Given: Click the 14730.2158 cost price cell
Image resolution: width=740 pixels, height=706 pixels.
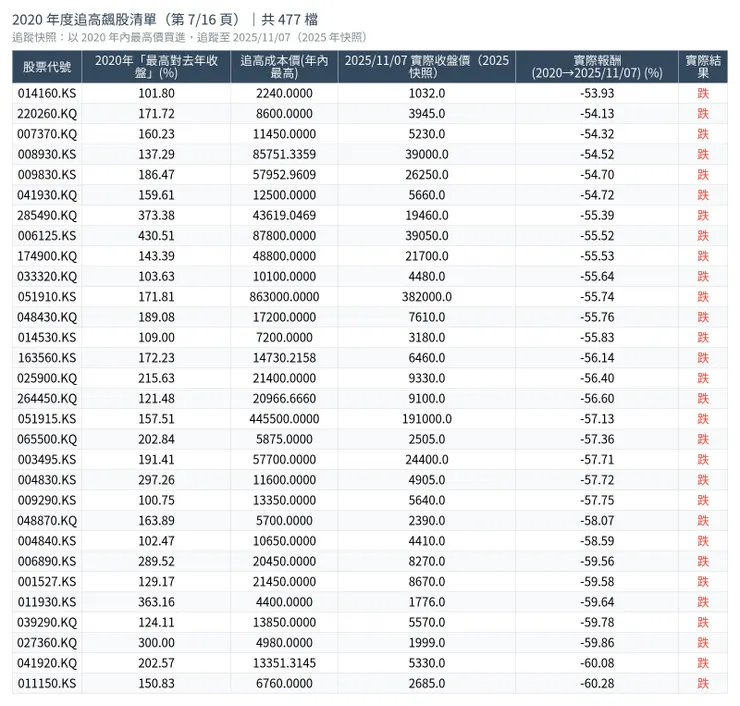Looking at the screenshot, I should click(x=284, y=357).
